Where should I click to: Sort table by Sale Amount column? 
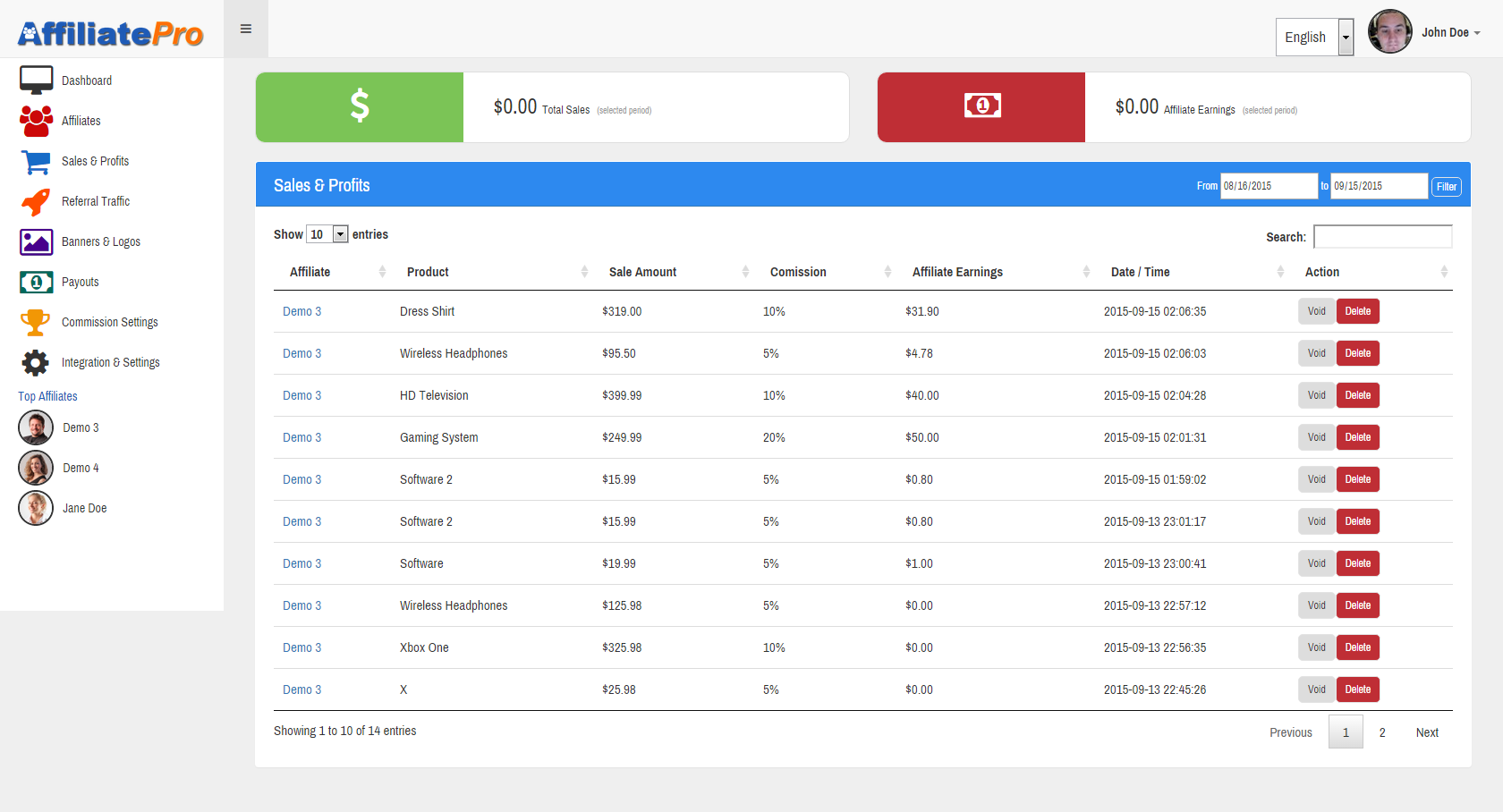677,272
